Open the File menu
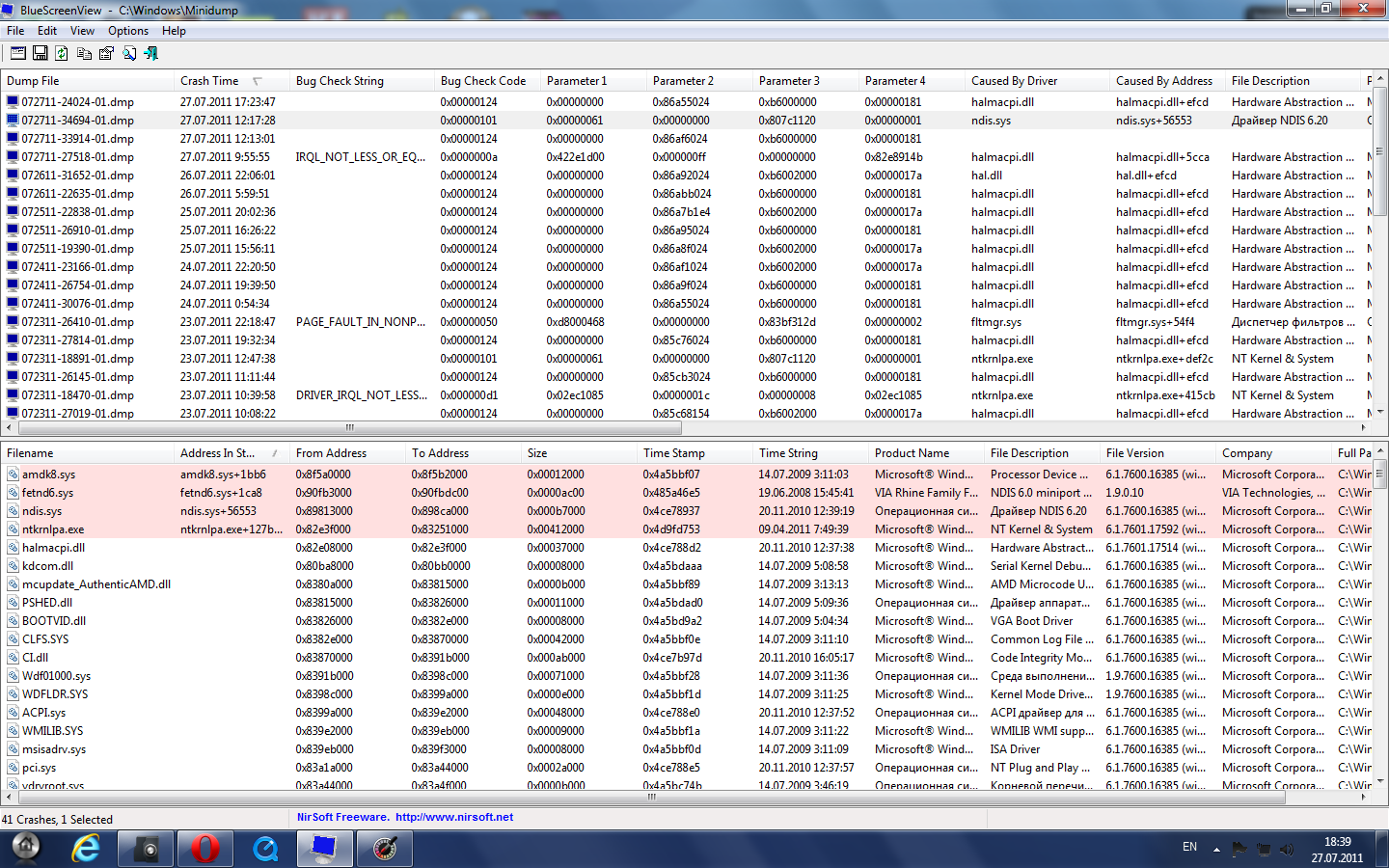The image size is (1389, 868). click(15, 31)
